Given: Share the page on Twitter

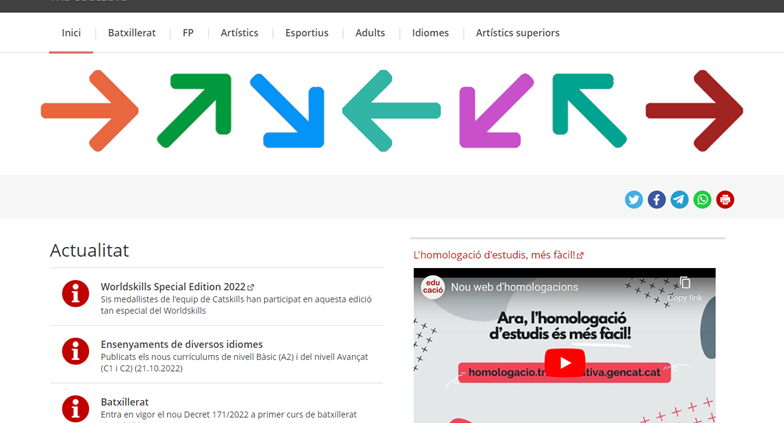Looking at the screenshot, I should [634, 200].
